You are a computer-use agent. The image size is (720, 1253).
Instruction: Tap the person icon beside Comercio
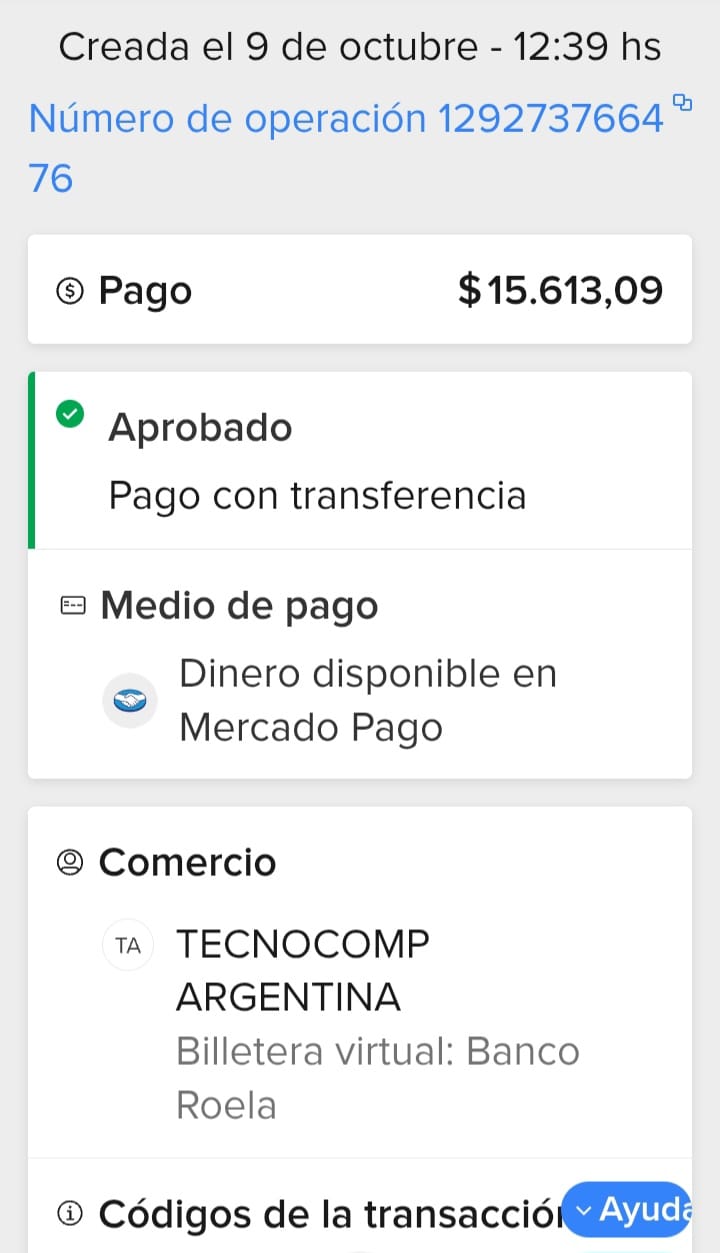click(70, 862)
